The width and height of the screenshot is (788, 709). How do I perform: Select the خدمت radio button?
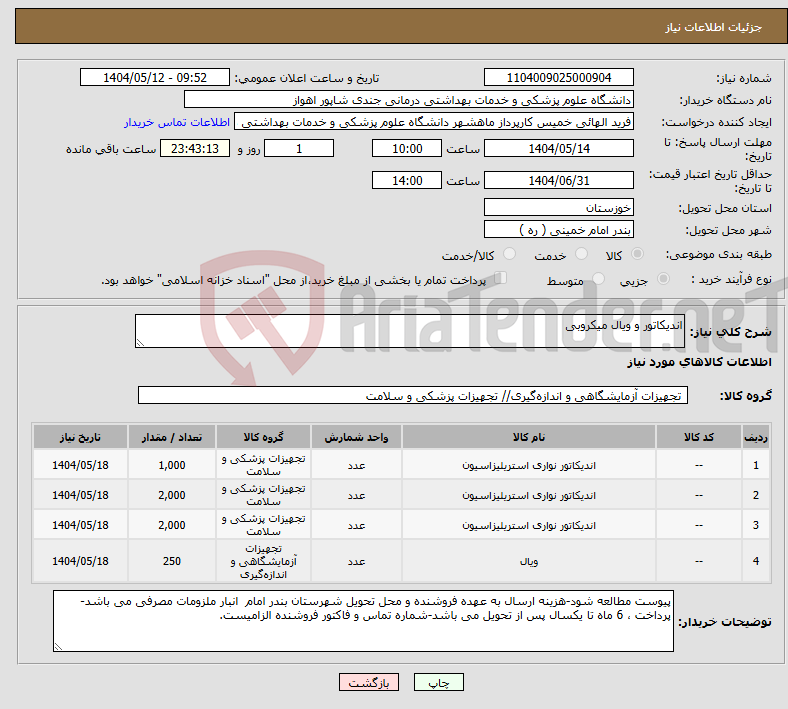tap(581, 254)
